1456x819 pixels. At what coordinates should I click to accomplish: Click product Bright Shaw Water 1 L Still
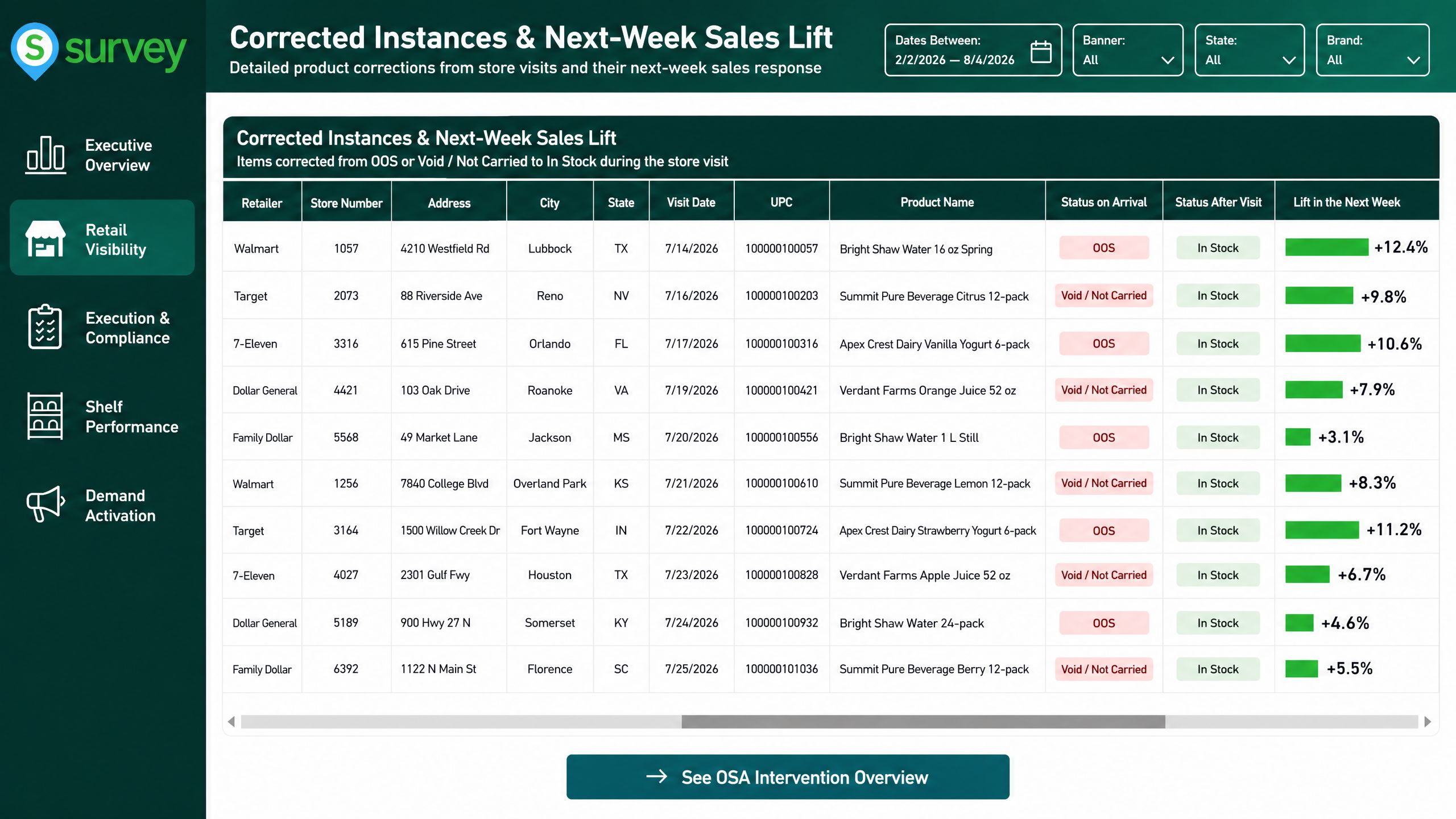[x=909, y=438]
